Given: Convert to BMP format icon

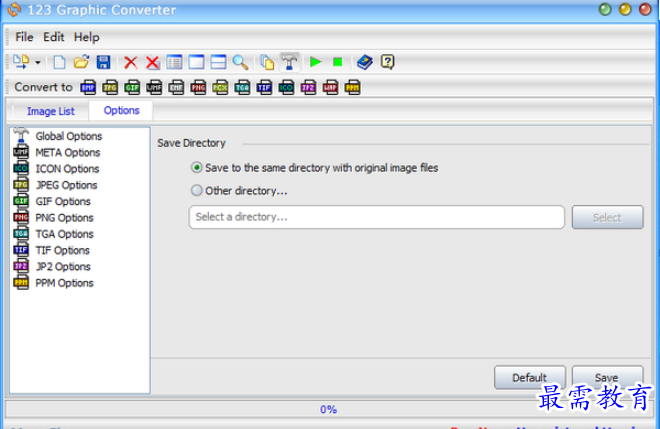Looking at the screenshot, I should click(88, 87).
